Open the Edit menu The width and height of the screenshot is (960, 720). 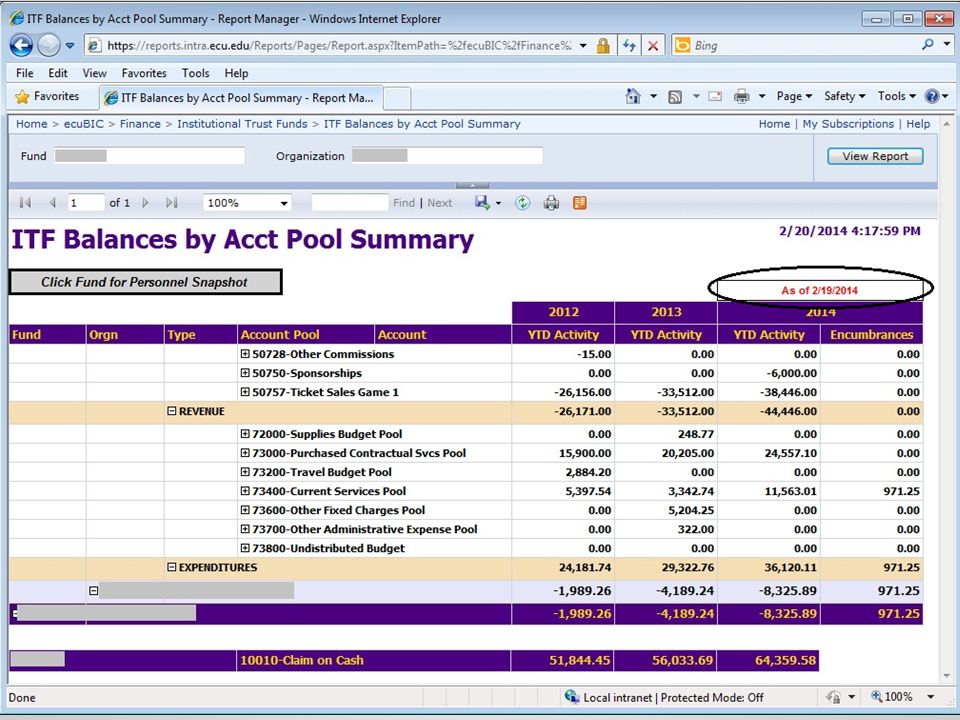coord(58,73)
